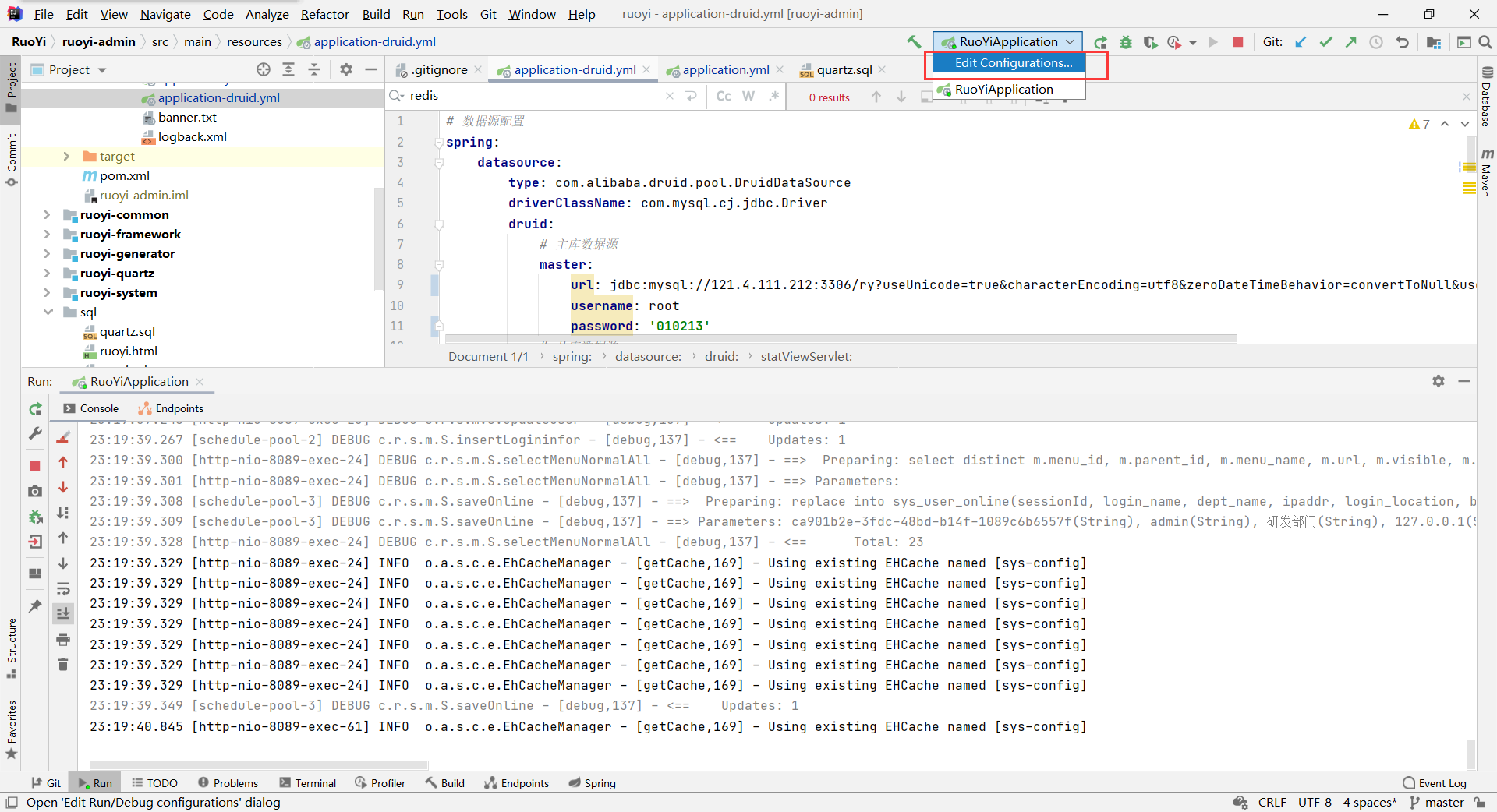1497x812 pixels.
Task: Show Git history clock icon
Action: pos(1376,42)
